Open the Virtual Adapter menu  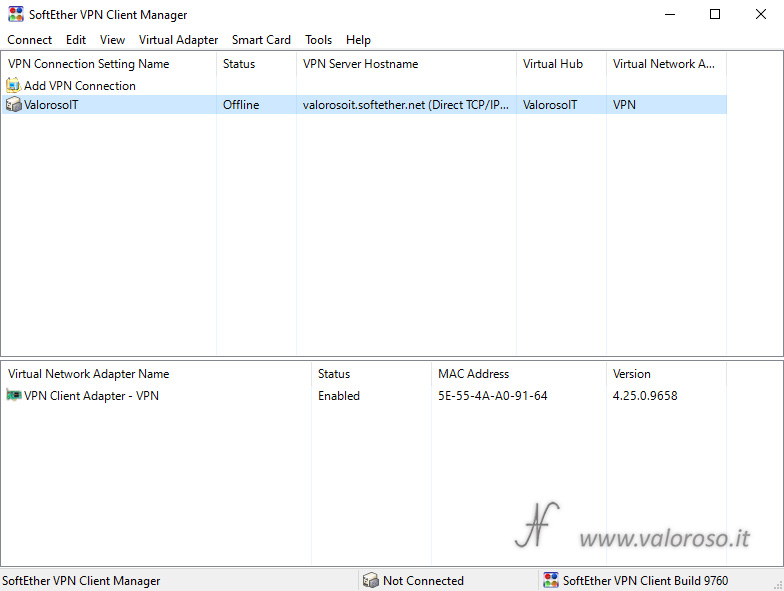(x=178, y=40)
